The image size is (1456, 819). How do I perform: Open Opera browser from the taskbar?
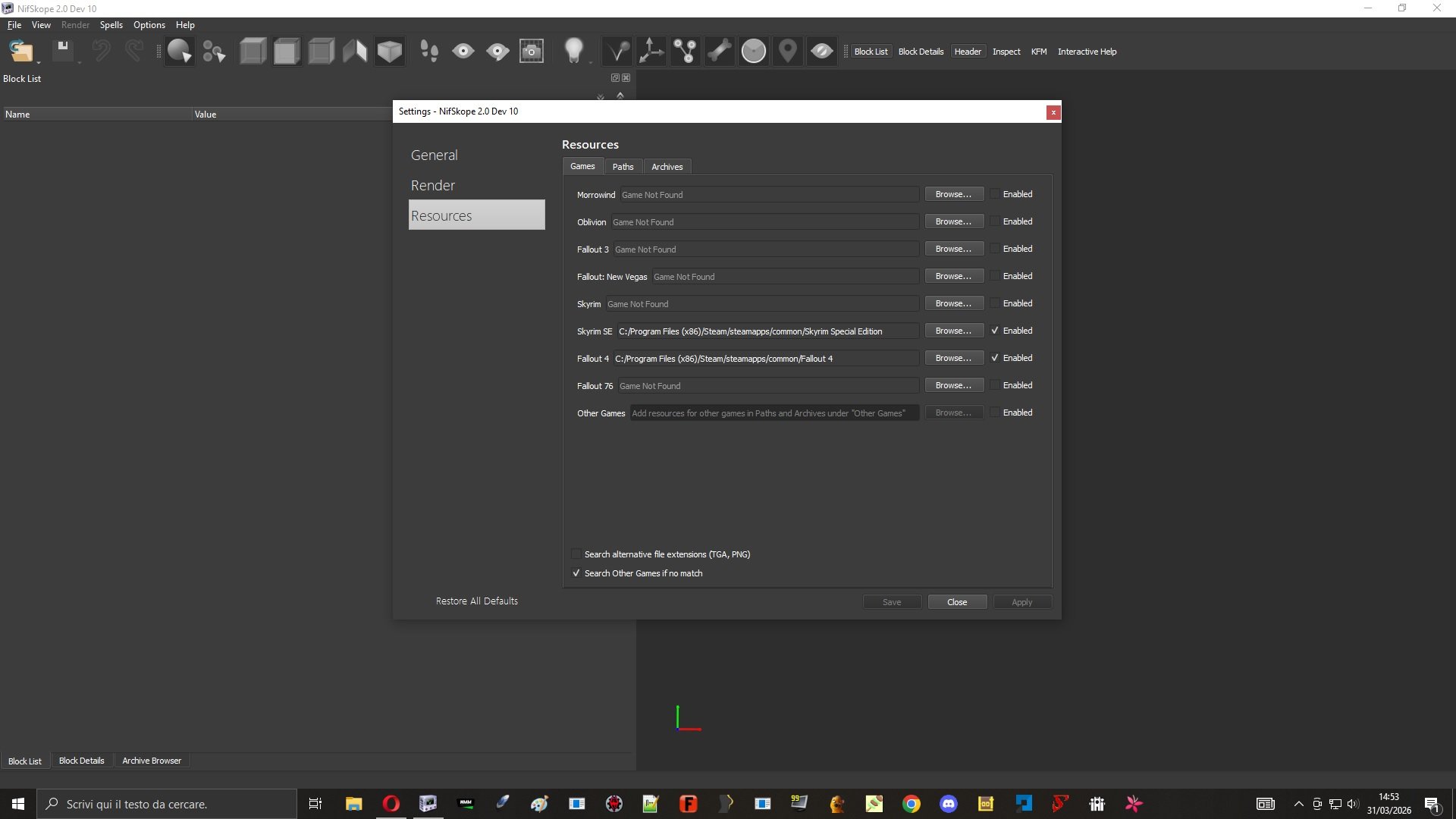click(x=391, y=804)
